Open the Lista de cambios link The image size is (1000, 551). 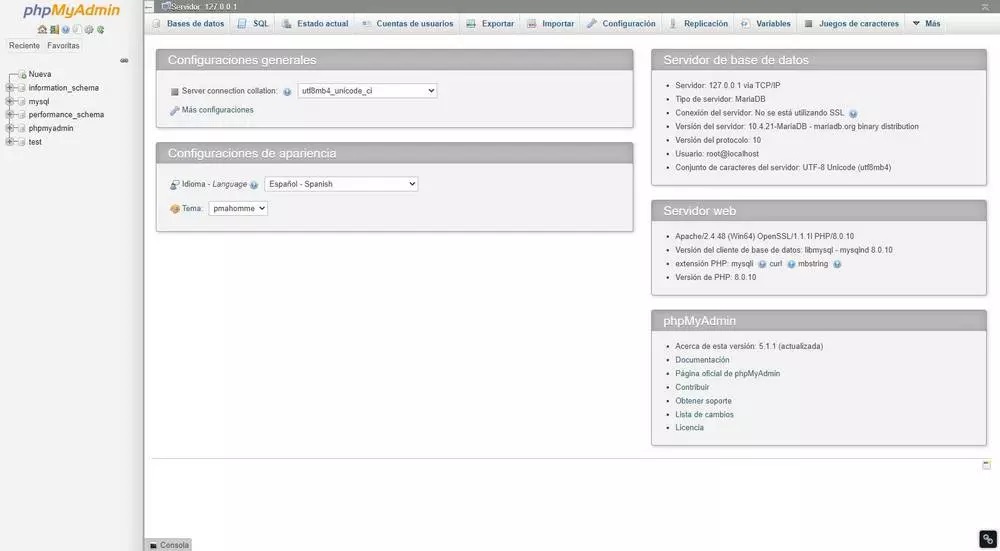[704, 415]
